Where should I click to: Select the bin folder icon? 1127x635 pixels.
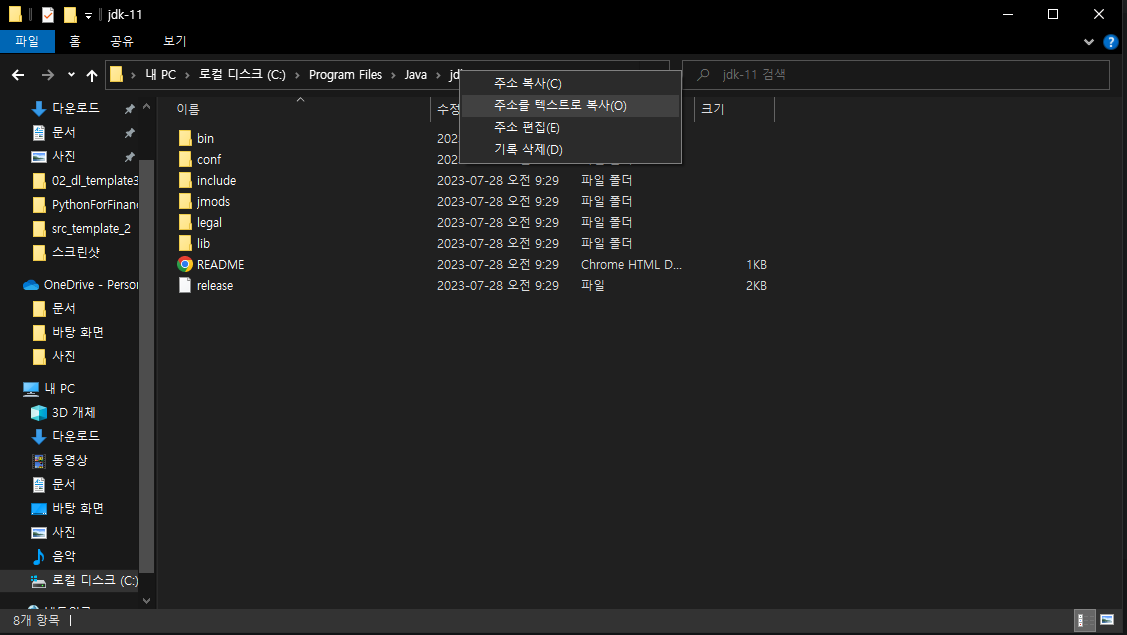pyautogui.click(x=185, y=138)
